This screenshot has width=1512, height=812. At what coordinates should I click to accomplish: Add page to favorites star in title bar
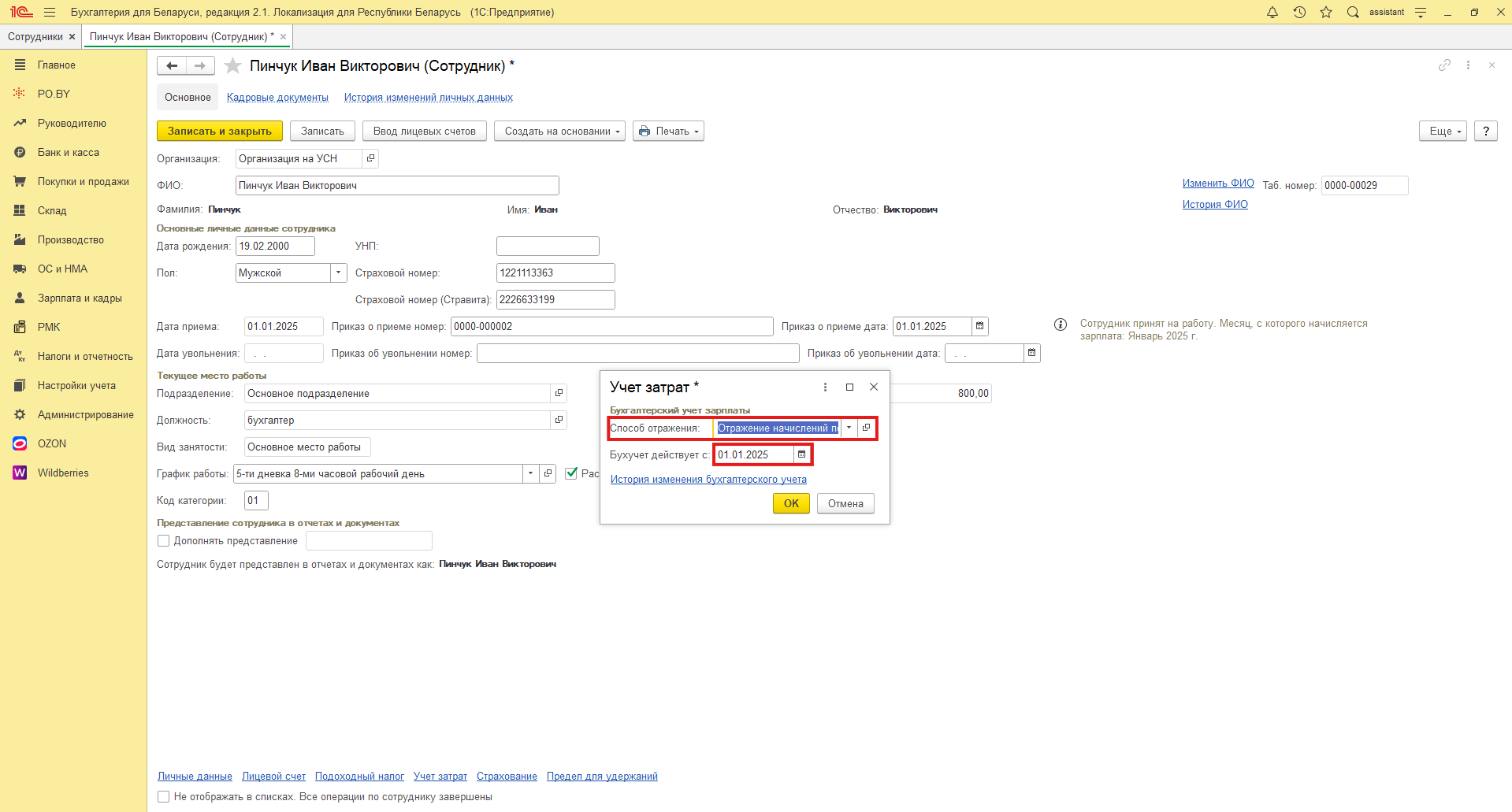pos(1326,12)
